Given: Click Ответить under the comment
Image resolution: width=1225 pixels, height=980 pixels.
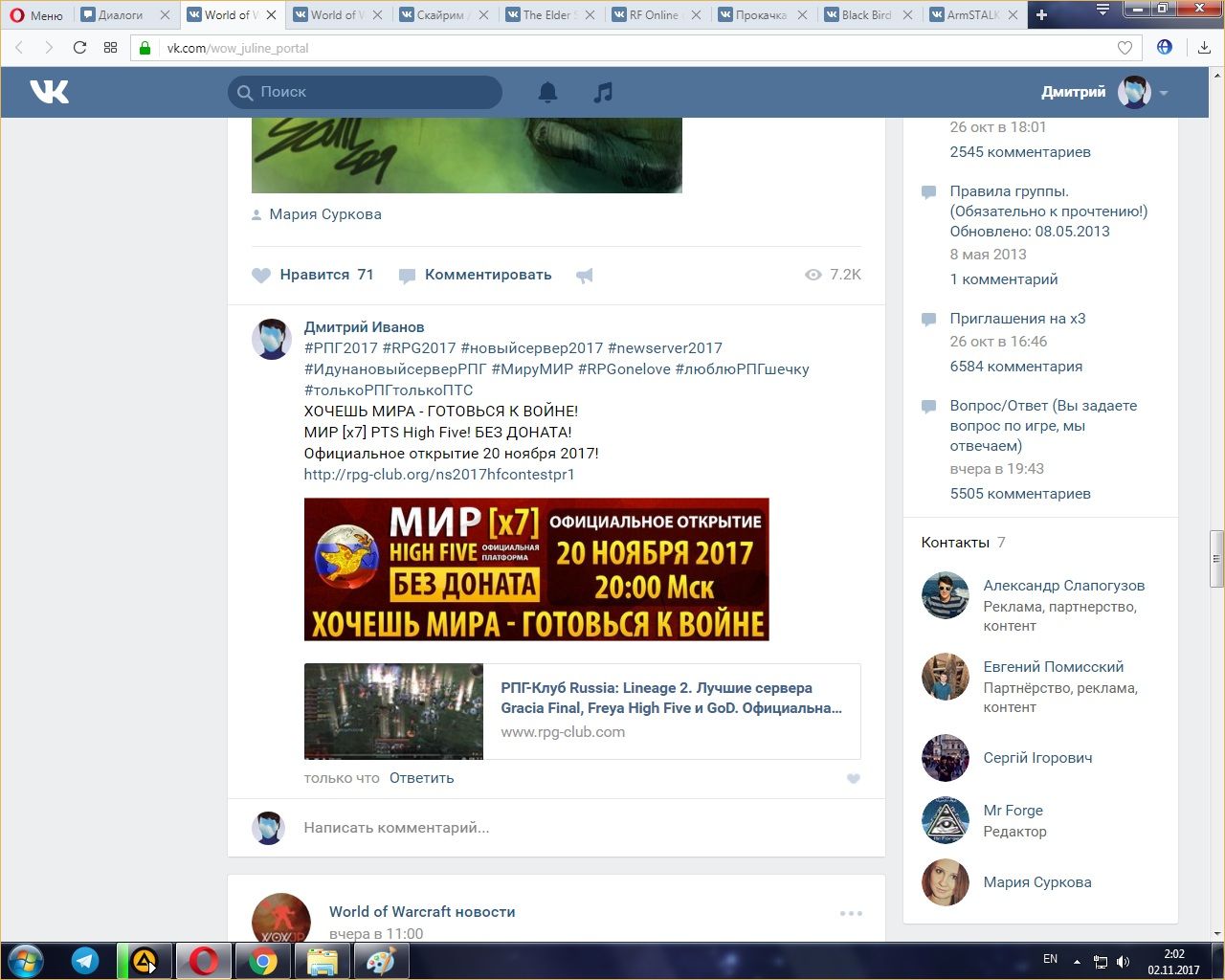Looking at the screenshot, I should click(421, 778).
